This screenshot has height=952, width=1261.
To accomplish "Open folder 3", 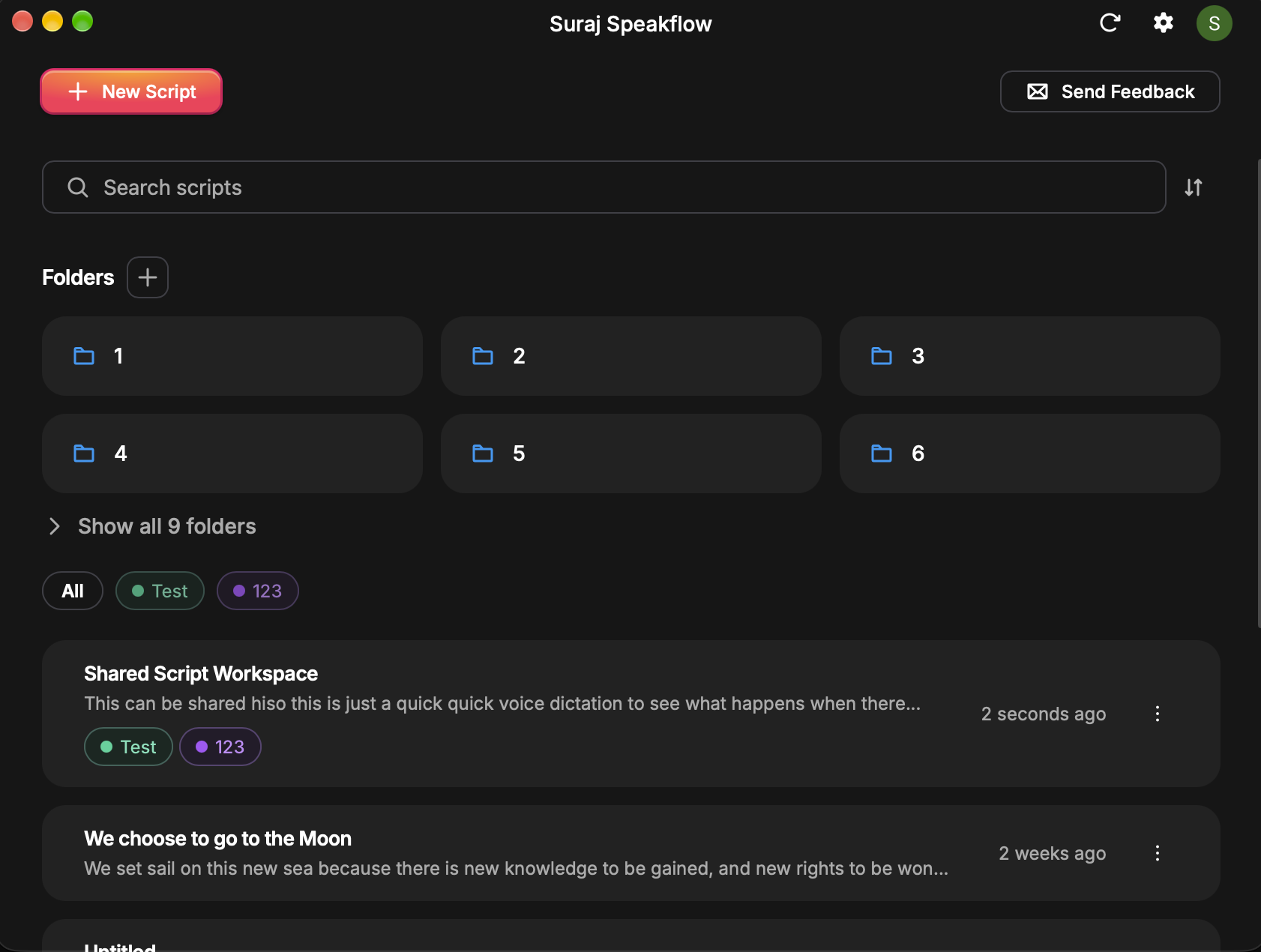I will tap(1029, 356).
